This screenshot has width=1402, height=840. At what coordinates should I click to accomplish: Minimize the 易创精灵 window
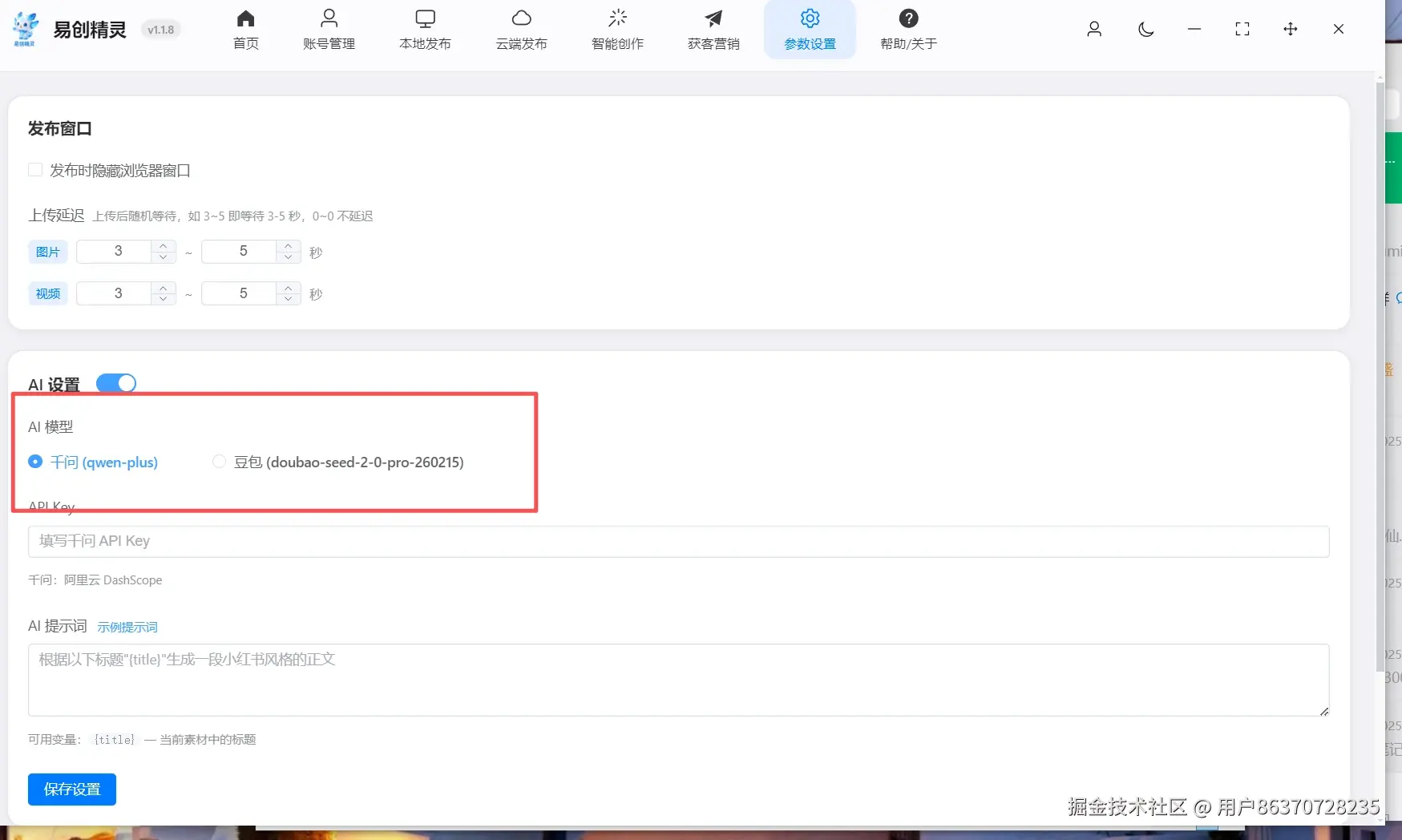click(1194, 30)
